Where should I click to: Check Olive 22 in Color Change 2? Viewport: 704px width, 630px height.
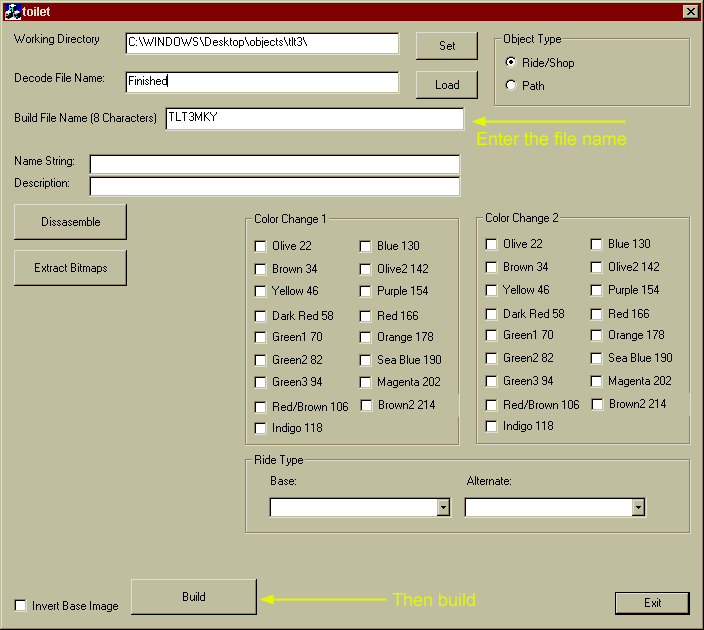(491, 244)
